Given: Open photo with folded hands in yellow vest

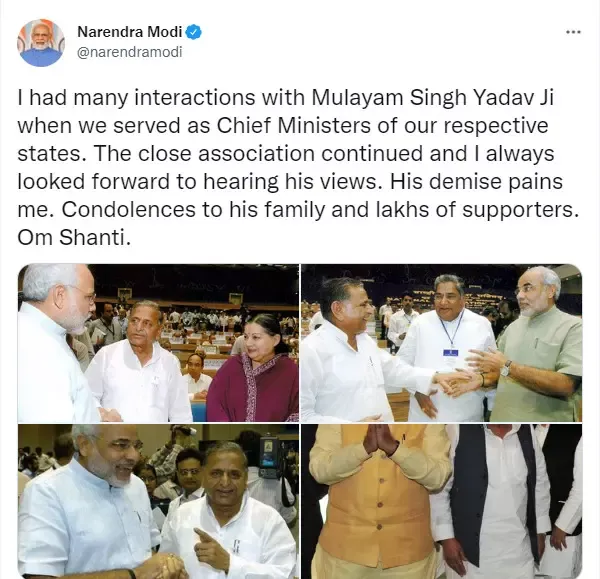Looking at the screenshot, I should click(x=442, y=501).
